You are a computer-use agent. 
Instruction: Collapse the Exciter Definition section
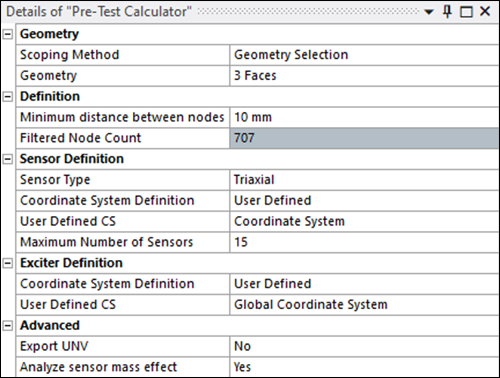[x=8, y=263]
